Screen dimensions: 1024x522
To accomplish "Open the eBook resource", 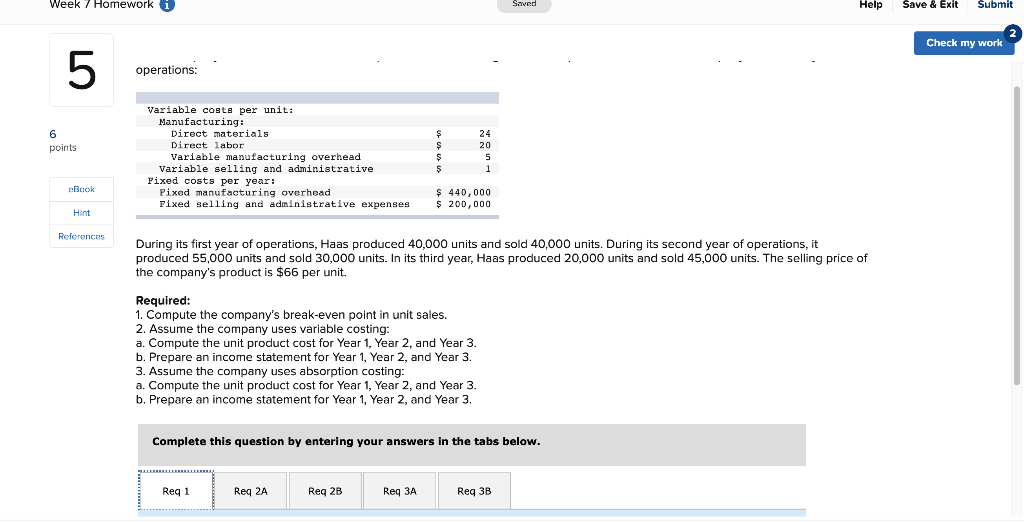I will (x=82, y=189).
